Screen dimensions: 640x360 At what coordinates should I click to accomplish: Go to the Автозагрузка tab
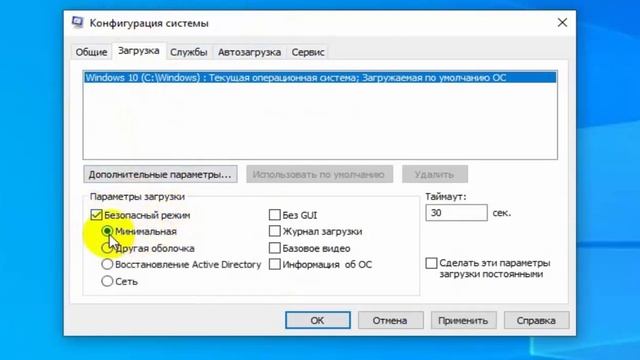[249, 52]
